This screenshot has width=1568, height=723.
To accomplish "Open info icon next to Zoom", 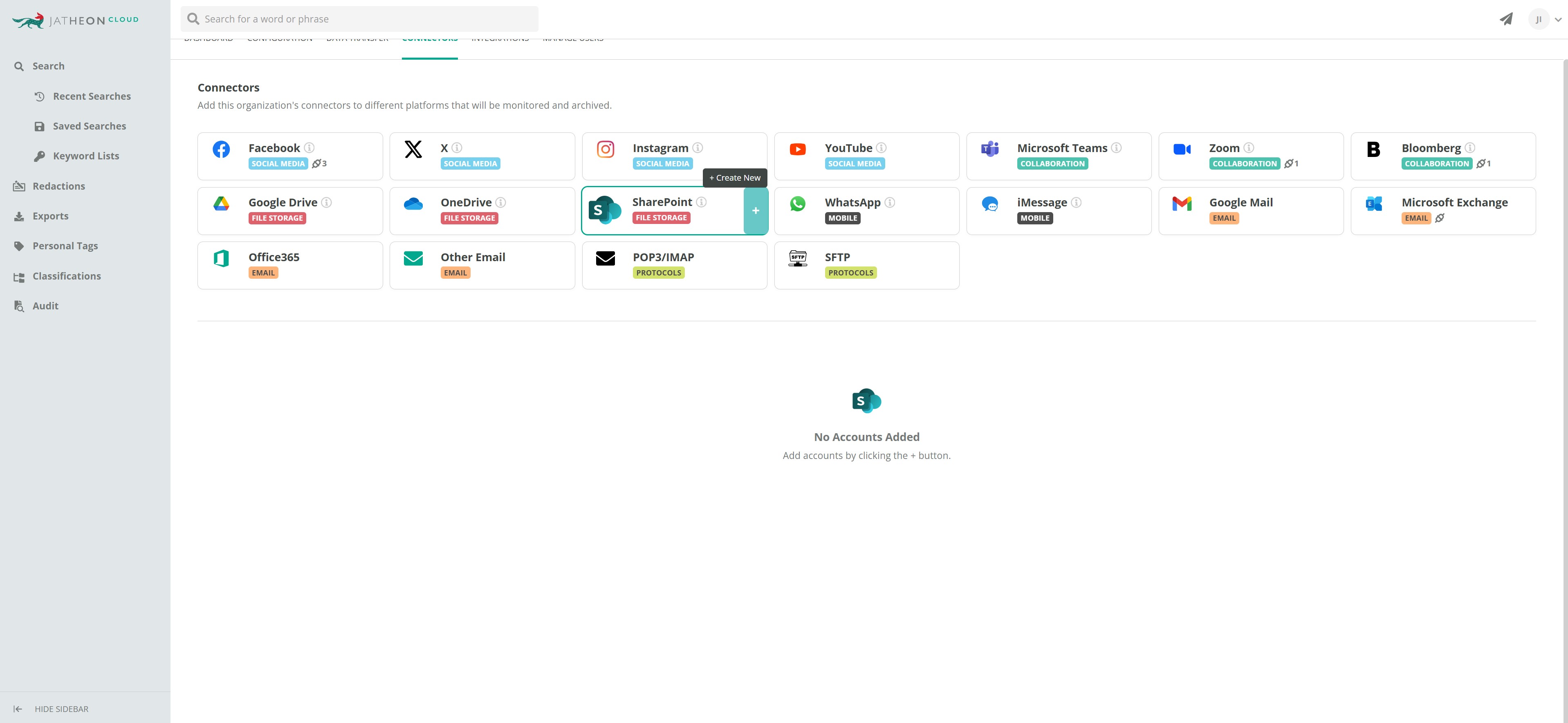I will pos(1249,148).
